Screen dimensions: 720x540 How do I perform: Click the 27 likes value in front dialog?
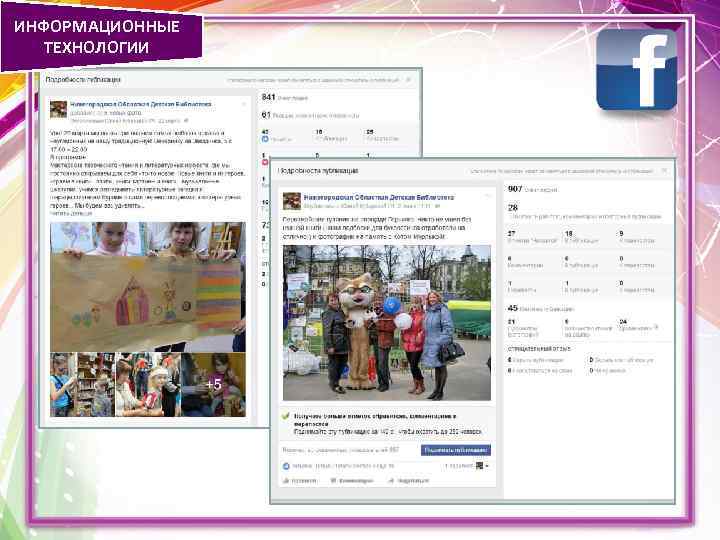[x=512, y=233]
